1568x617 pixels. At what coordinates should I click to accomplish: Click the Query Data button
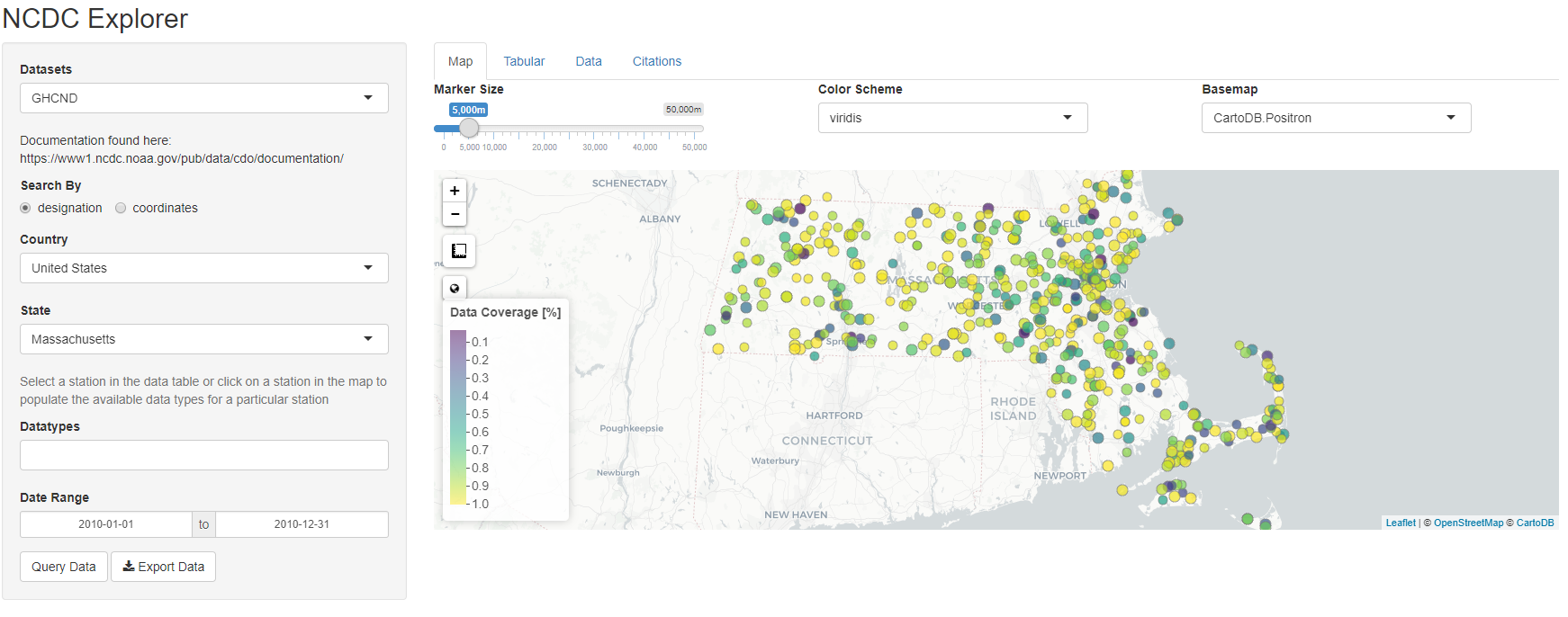(x=64, y=567)
